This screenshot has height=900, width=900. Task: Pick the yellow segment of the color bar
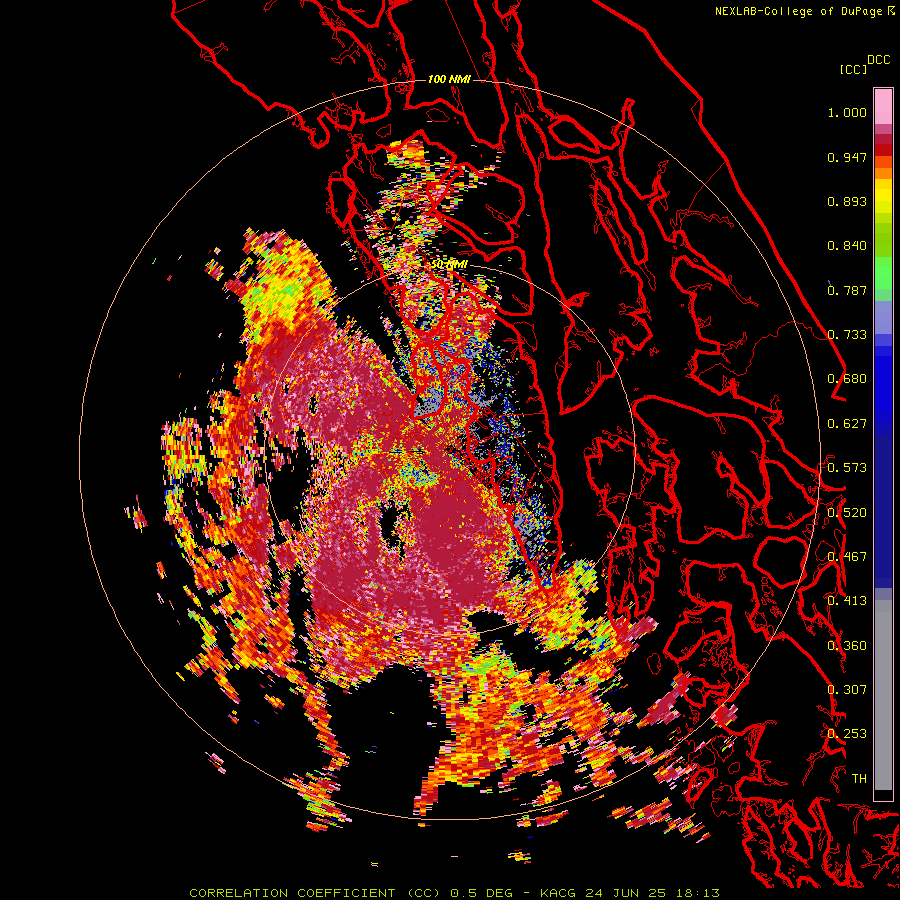pyautogui.click(x=883, y=196)
